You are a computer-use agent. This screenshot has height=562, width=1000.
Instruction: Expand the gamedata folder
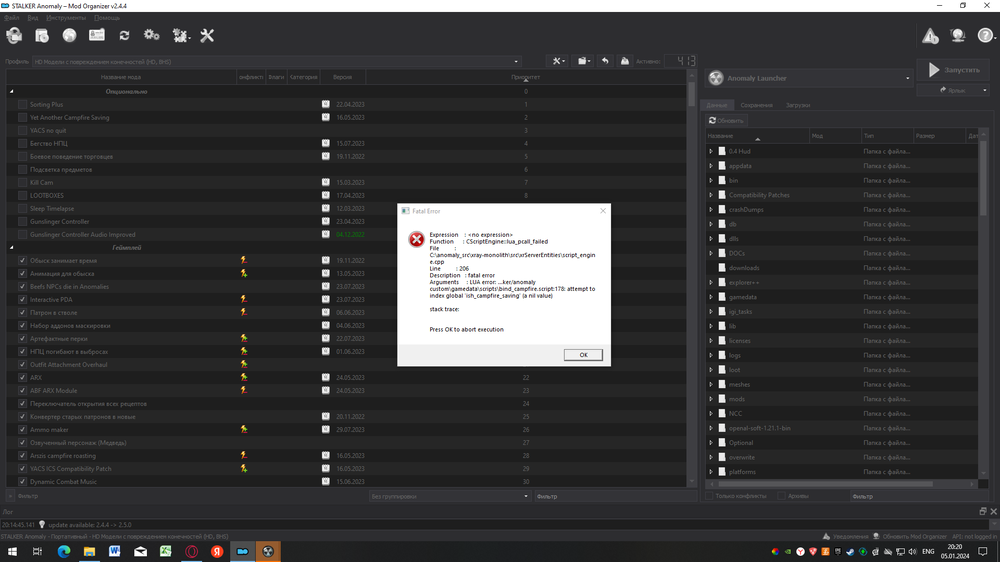coord(711,297)
